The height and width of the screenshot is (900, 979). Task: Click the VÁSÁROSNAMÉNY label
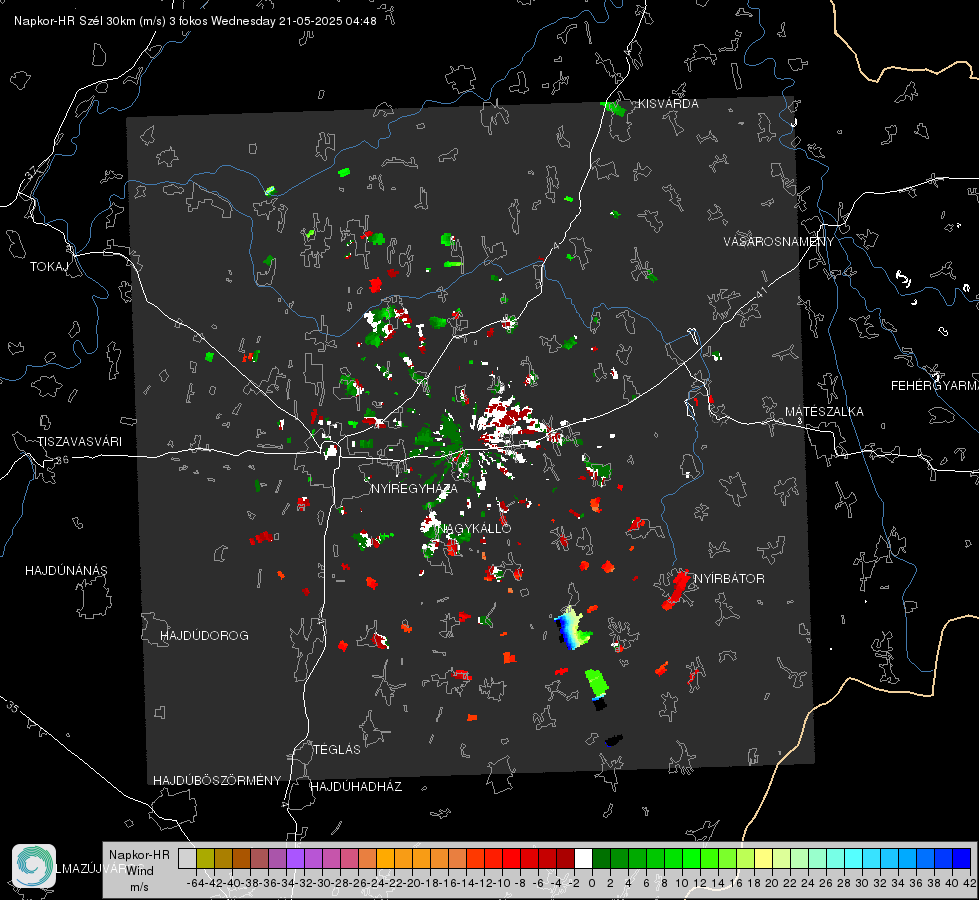[779, 241]
